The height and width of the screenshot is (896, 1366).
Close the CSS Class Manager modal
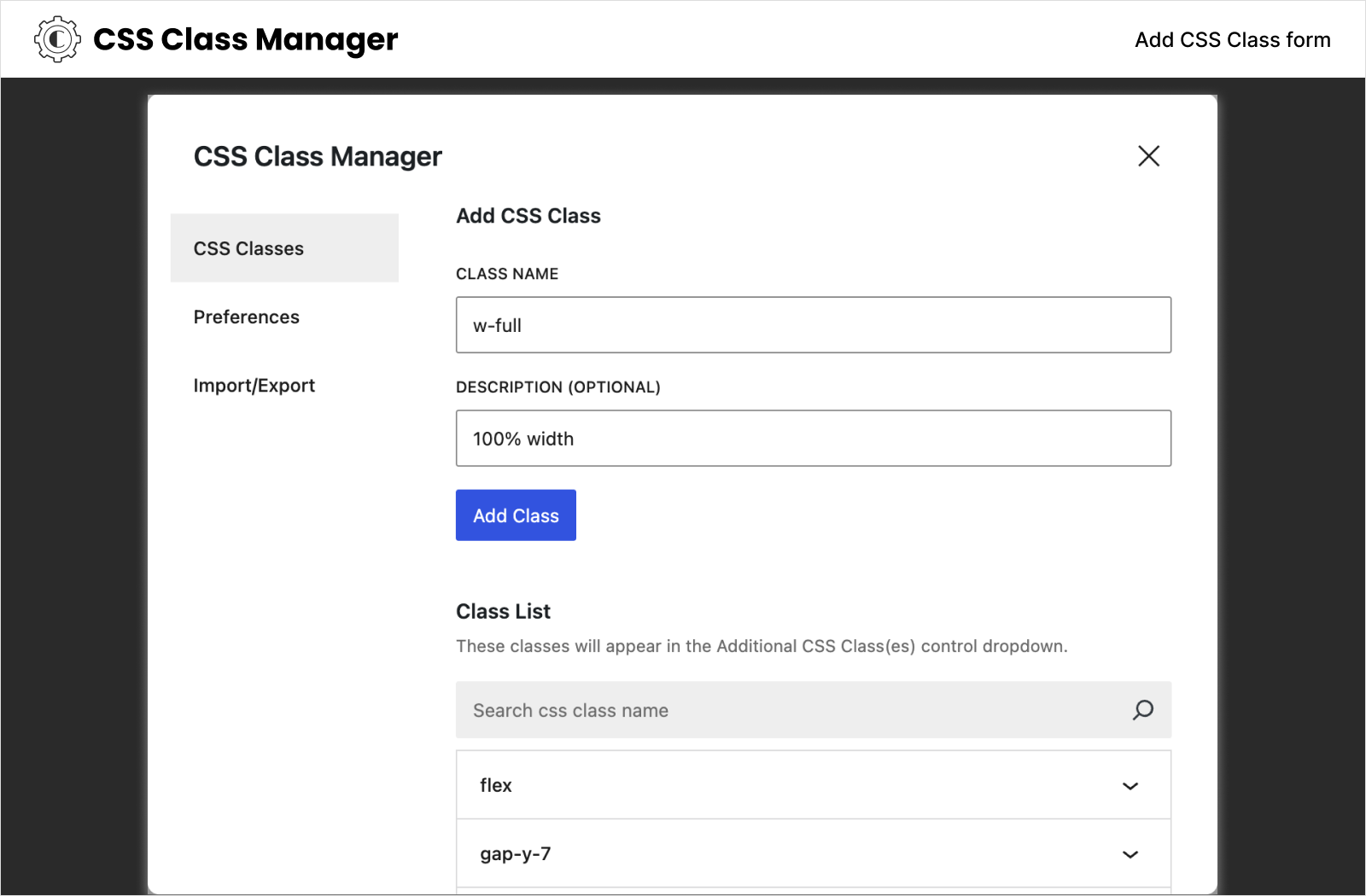point(1148,155)
